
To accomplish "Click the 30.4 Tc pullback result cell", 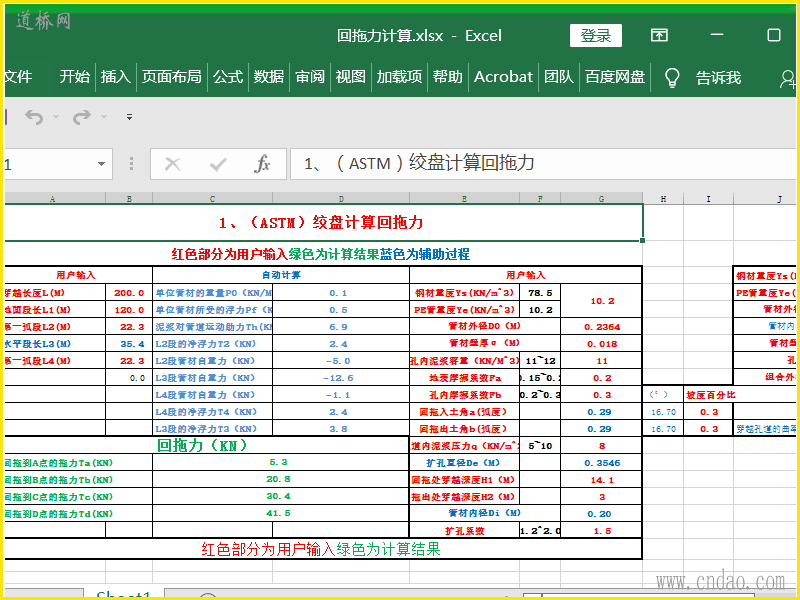I will click(281, 496).
